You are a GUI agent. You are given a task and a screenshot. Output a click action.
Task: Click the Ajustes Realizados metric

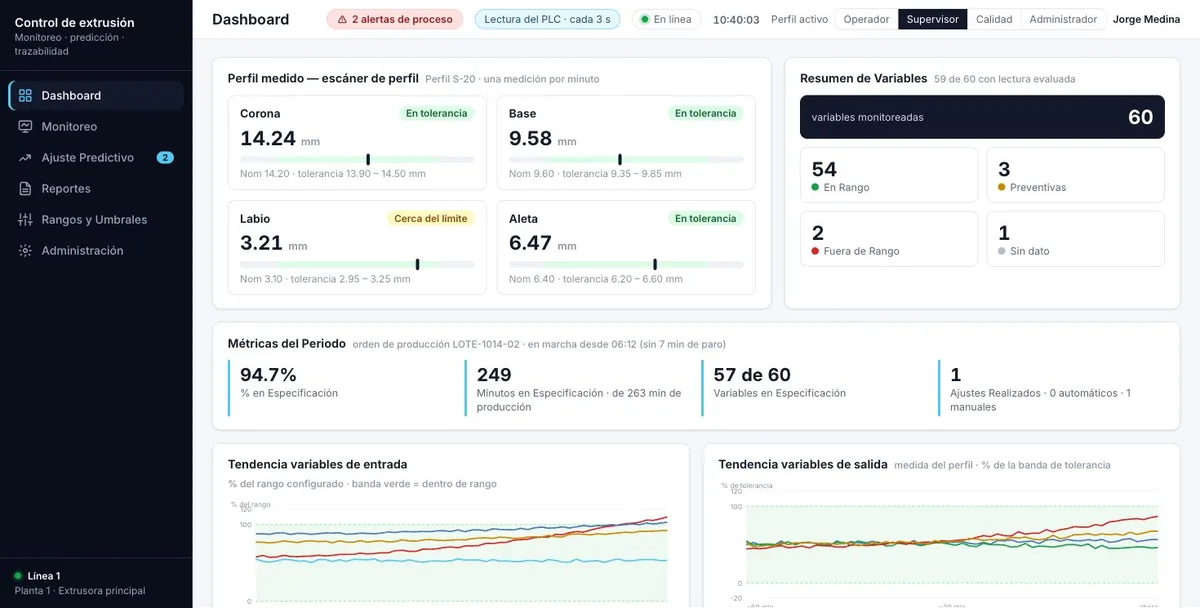[1051, 387]
